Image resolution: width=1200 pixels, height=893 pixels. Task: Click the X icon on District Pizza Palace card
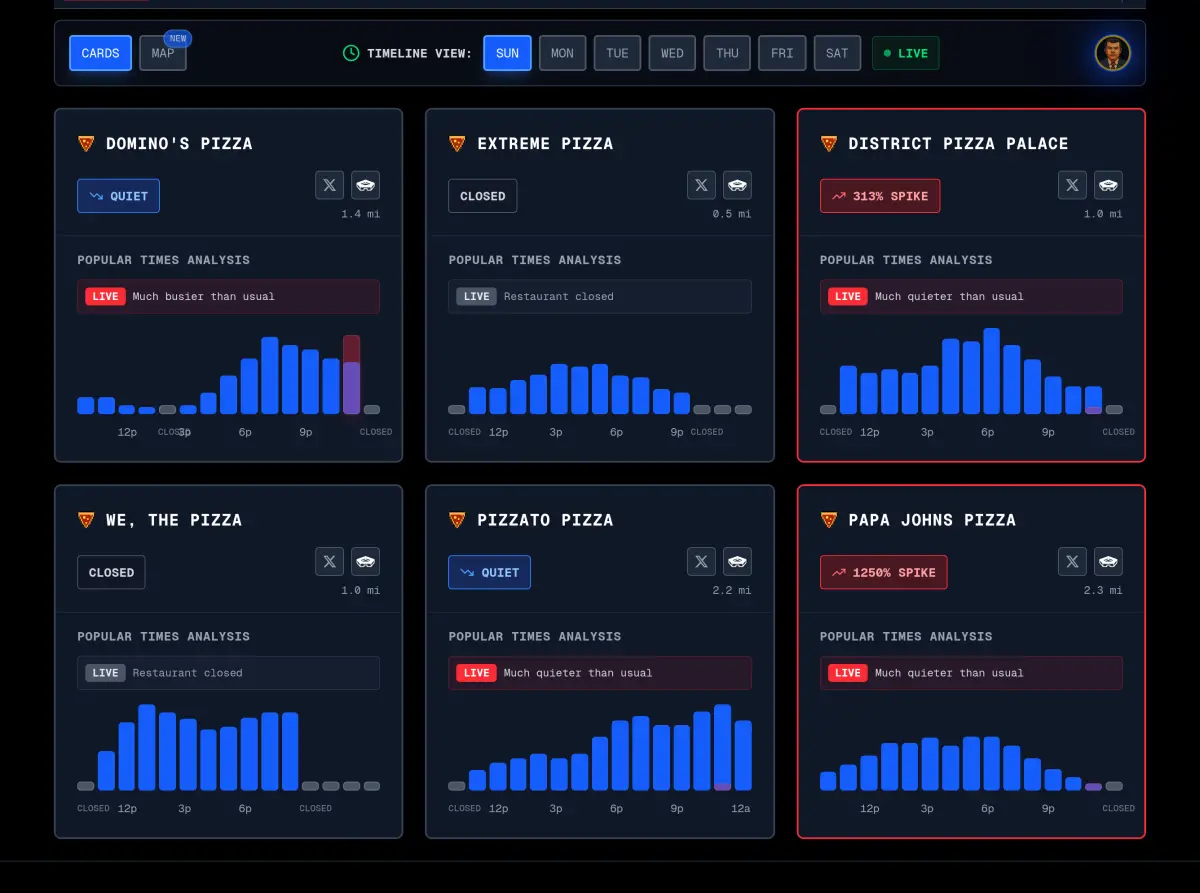point(1072,185)
